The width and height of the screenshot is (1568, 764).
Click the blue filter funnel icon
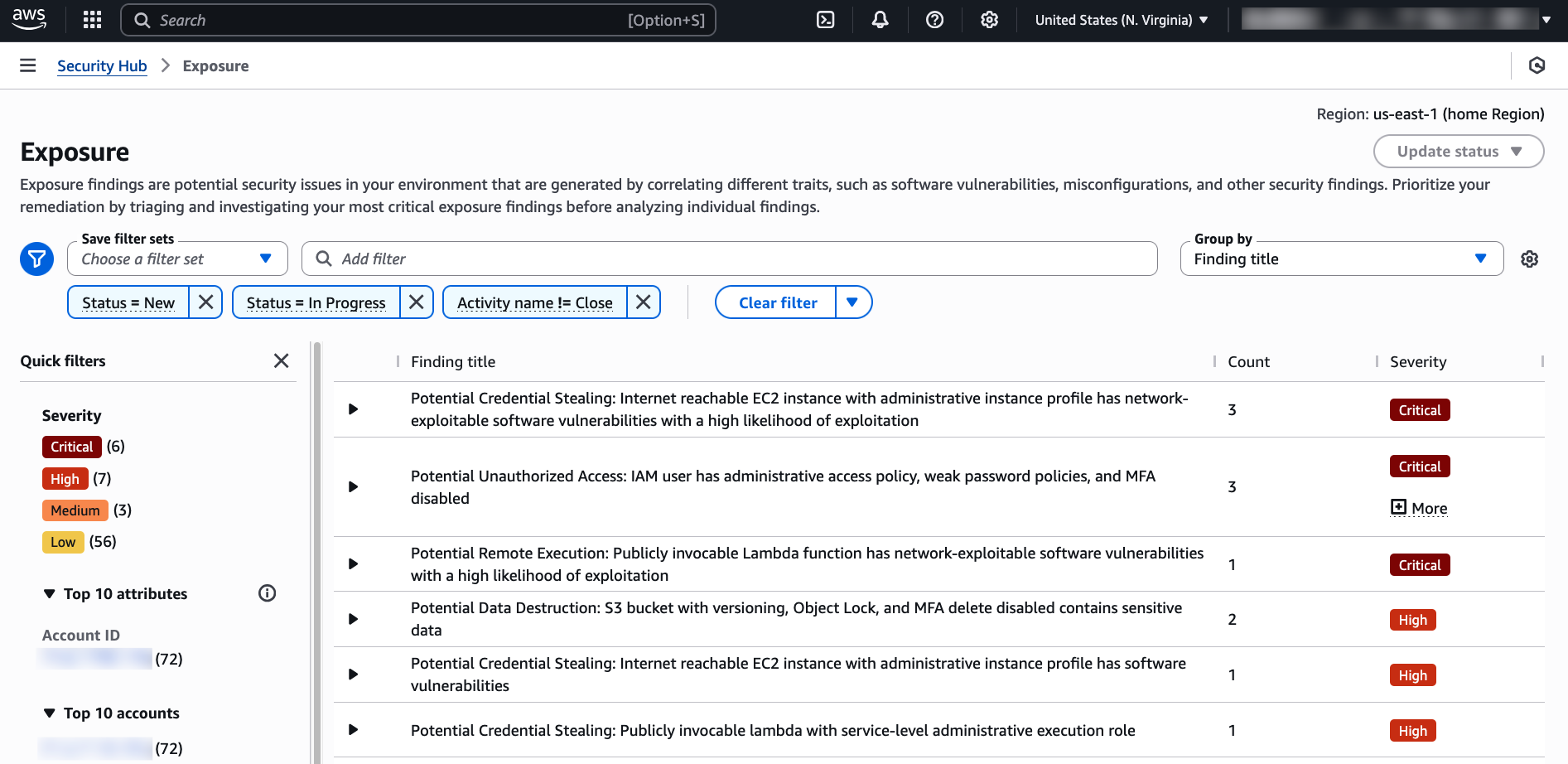(36, 259)
